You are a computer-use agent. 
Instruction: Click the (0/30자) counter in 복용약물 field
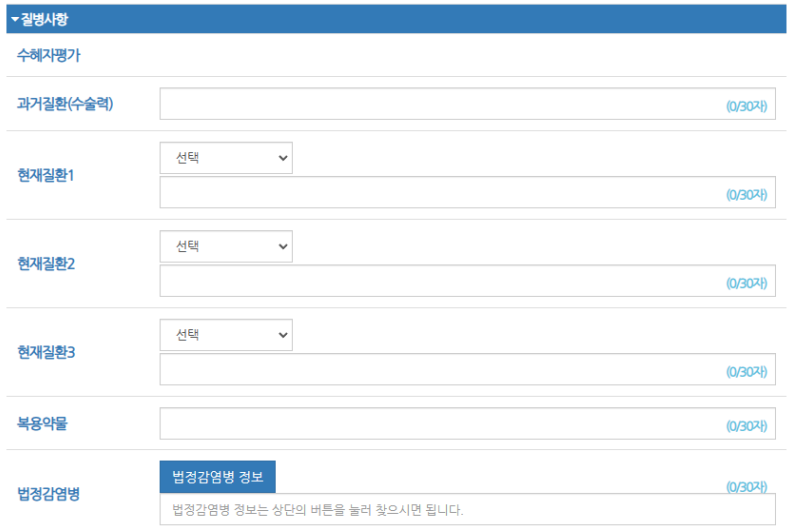point(747,426)
